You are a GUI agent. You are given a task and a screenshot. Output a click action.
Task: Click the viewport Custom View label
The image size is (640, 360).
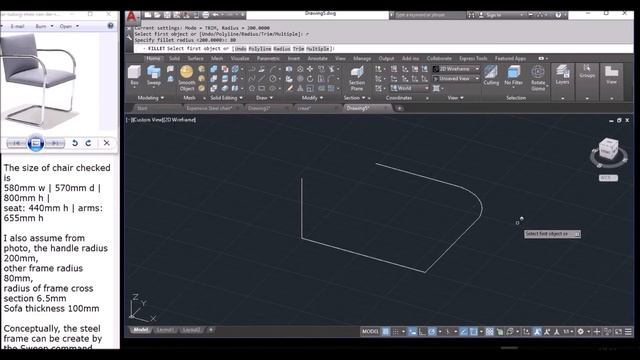(147, 120)
